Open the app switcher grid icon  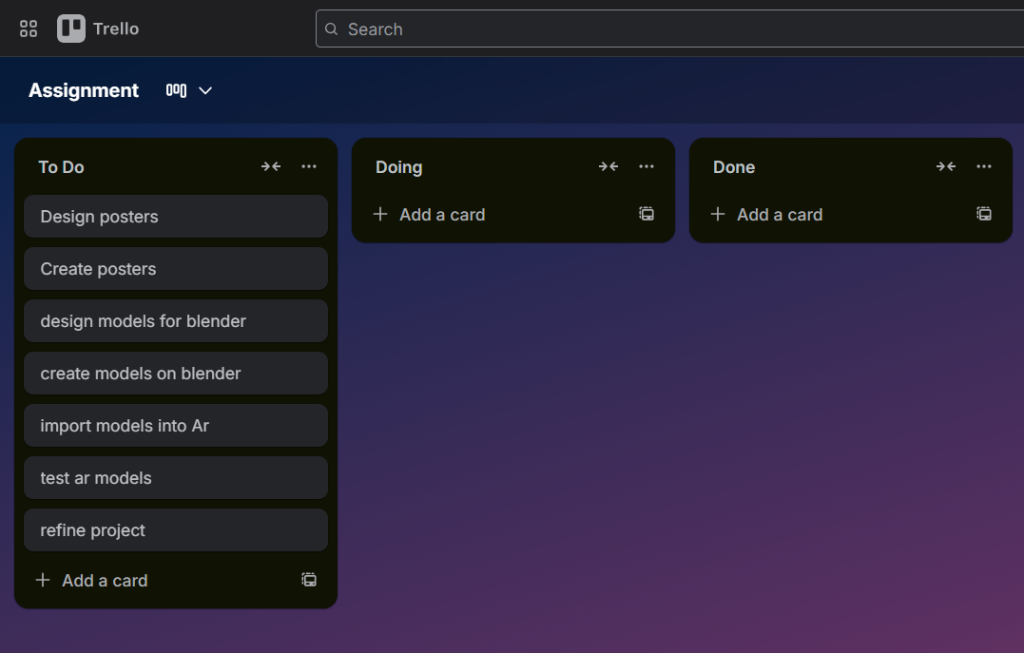[x=28, y=29]
